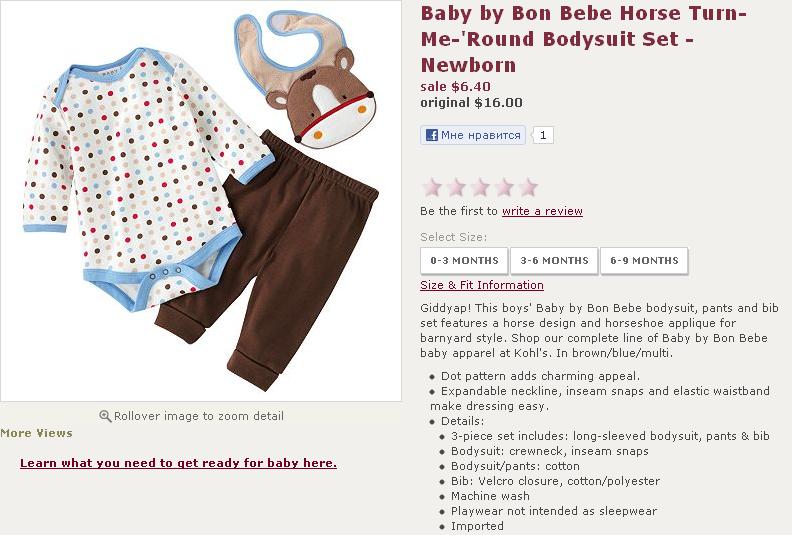Click the main product image of bodysuit set
792x535 pixels.
[201, 201]
